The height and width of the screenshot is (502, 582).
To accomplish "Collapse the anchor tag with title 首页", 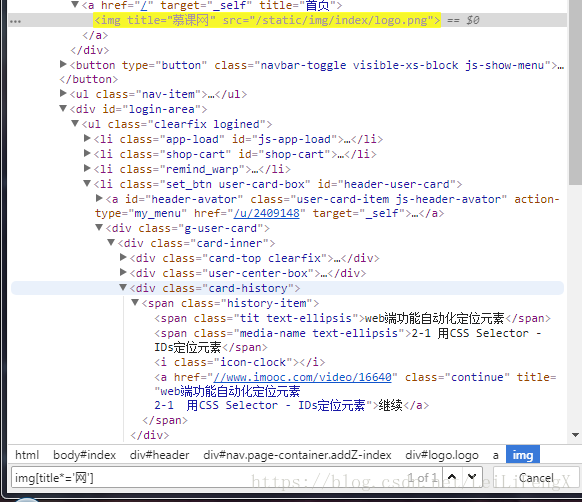I will [75, 4].
